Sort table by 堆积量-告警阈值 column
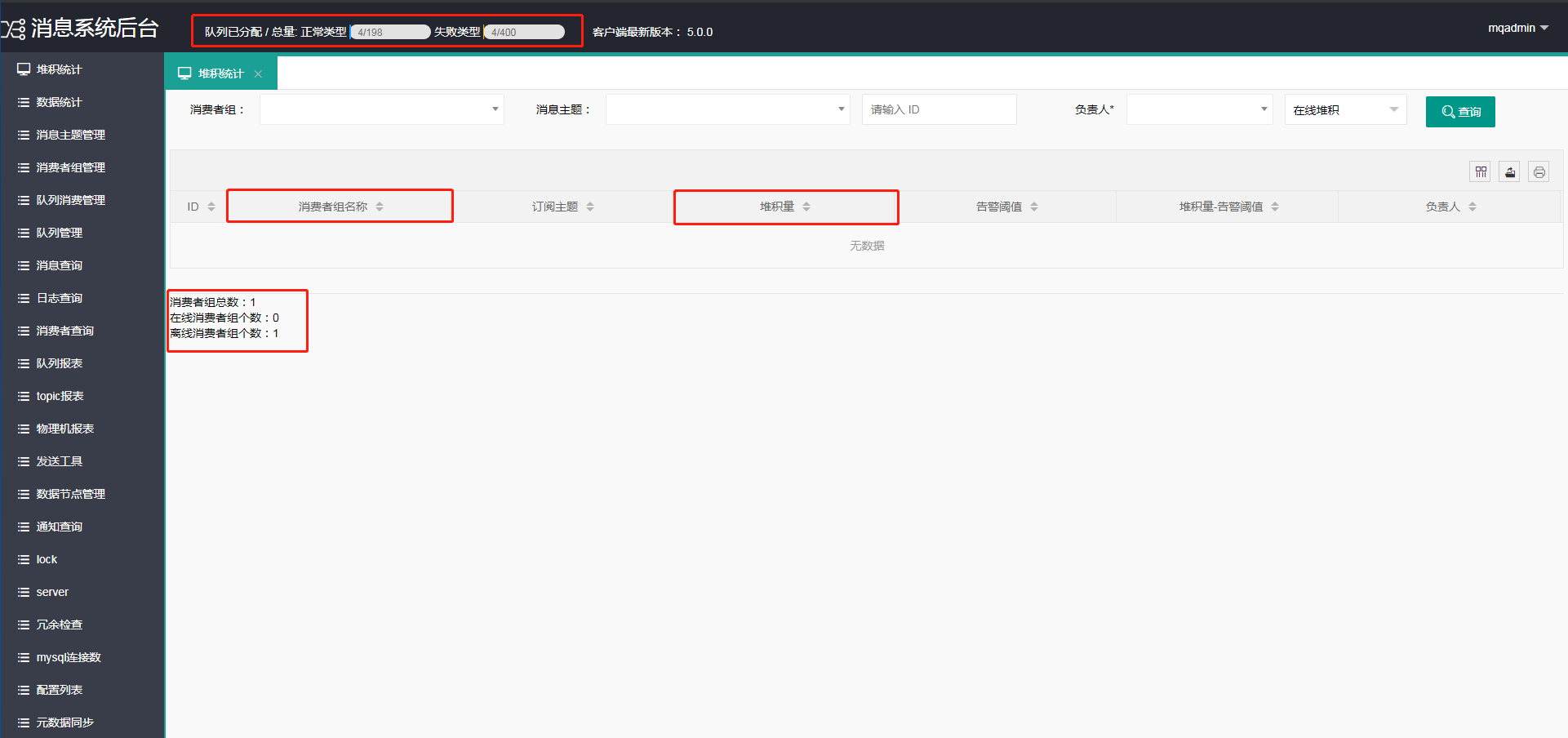This screenshot has height=738, width=1568. [1275, 207]
